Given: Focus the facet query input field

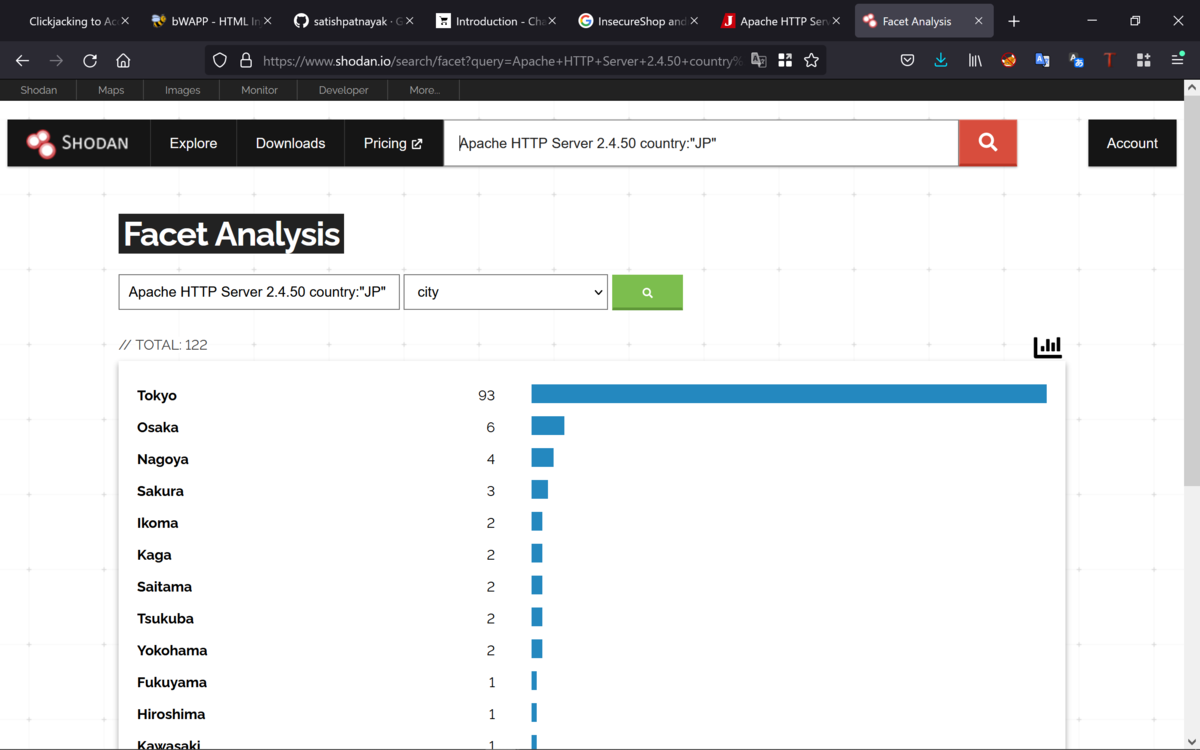Looking at the screenshot, I should [x=259, y=292].
